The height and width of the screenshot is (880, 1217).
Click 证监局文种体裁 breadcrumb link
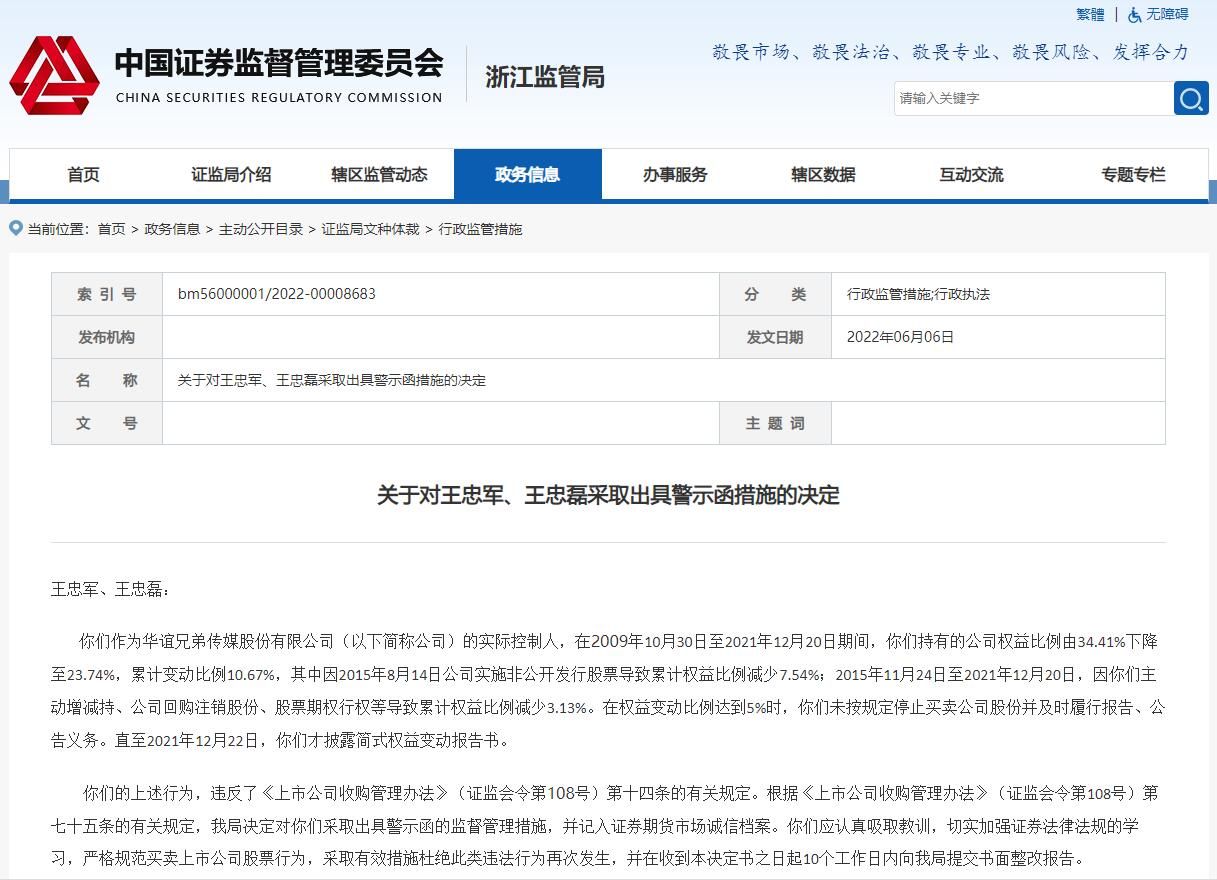pyautogui.click(x=370, y=229)
